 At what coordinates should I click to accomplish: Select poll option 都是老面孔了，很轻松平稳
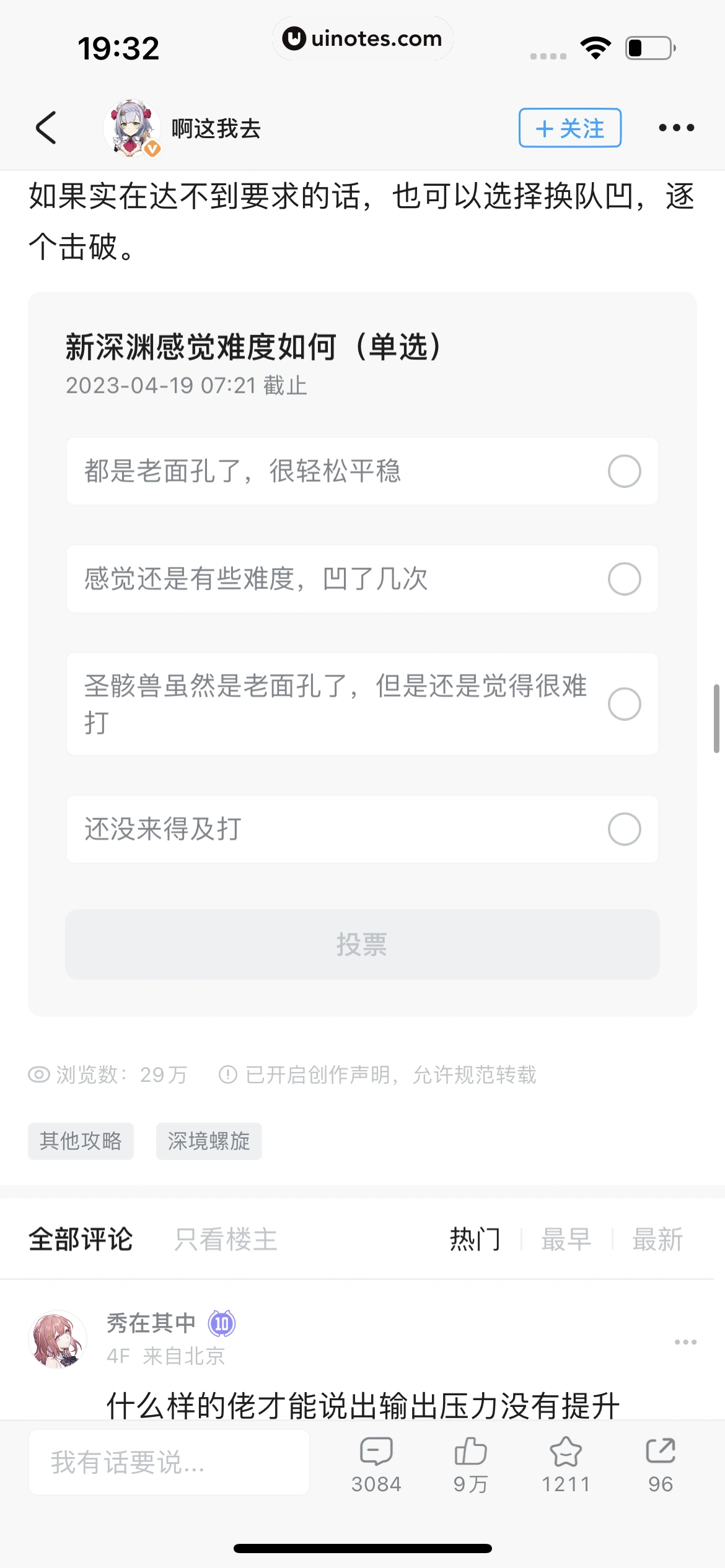[624, 471]
